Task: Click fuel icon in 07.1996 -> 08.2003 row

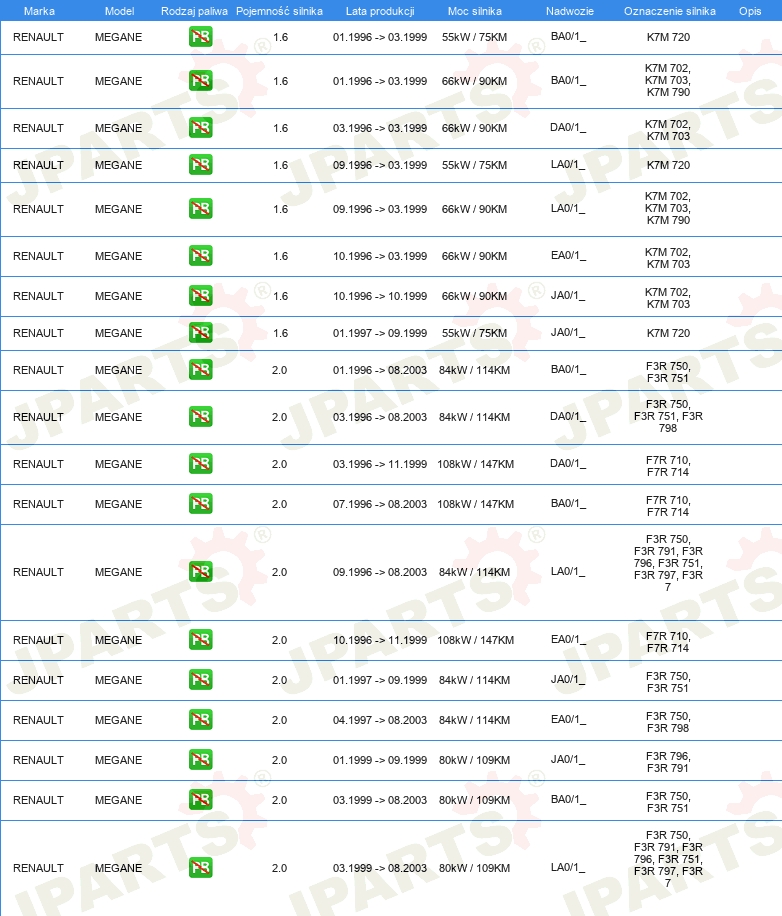Action: coord(200,504)
